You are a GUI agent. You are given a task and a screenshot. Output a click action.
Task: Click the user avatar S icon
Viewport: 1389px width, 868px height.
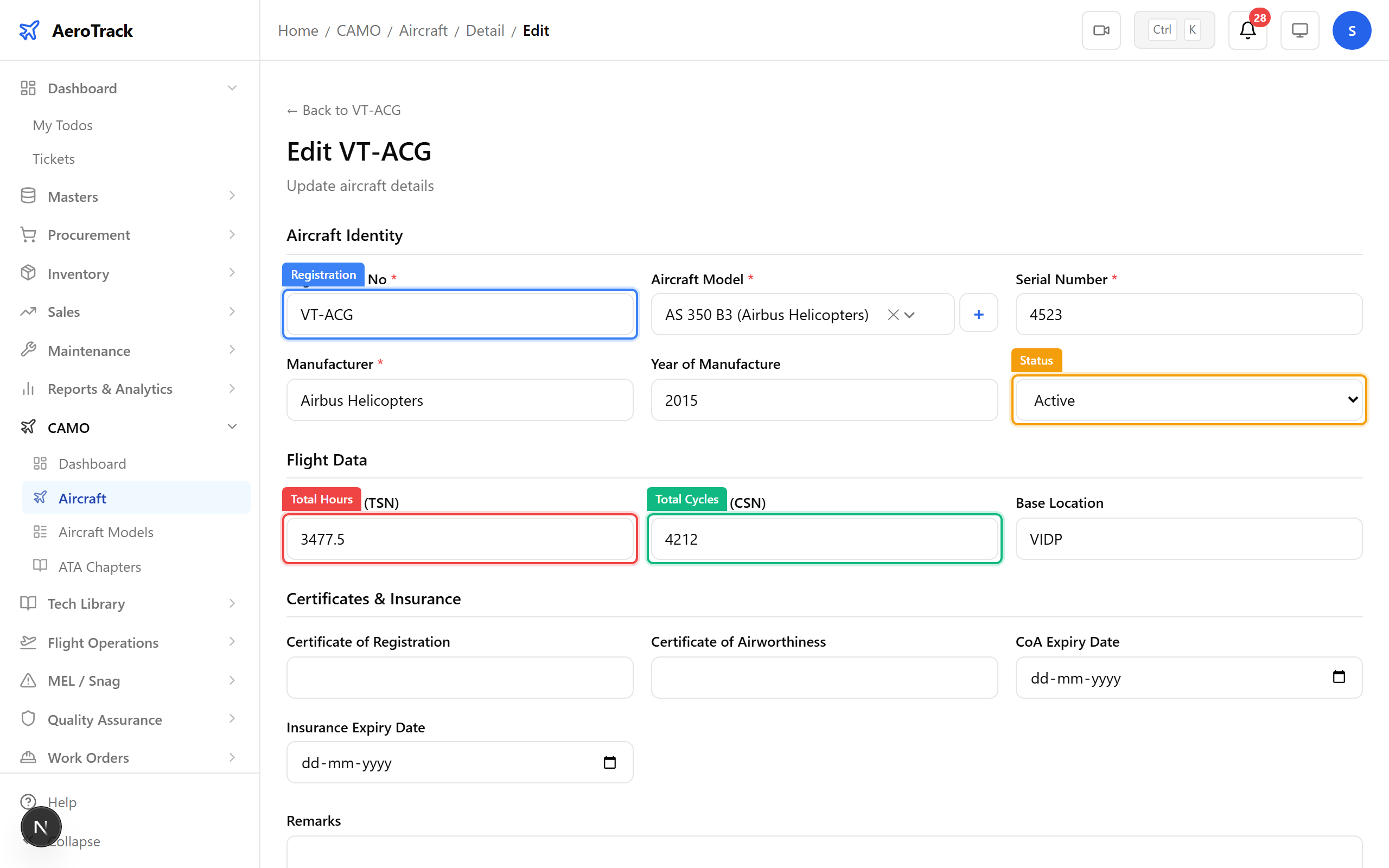tap(1351, 30)
